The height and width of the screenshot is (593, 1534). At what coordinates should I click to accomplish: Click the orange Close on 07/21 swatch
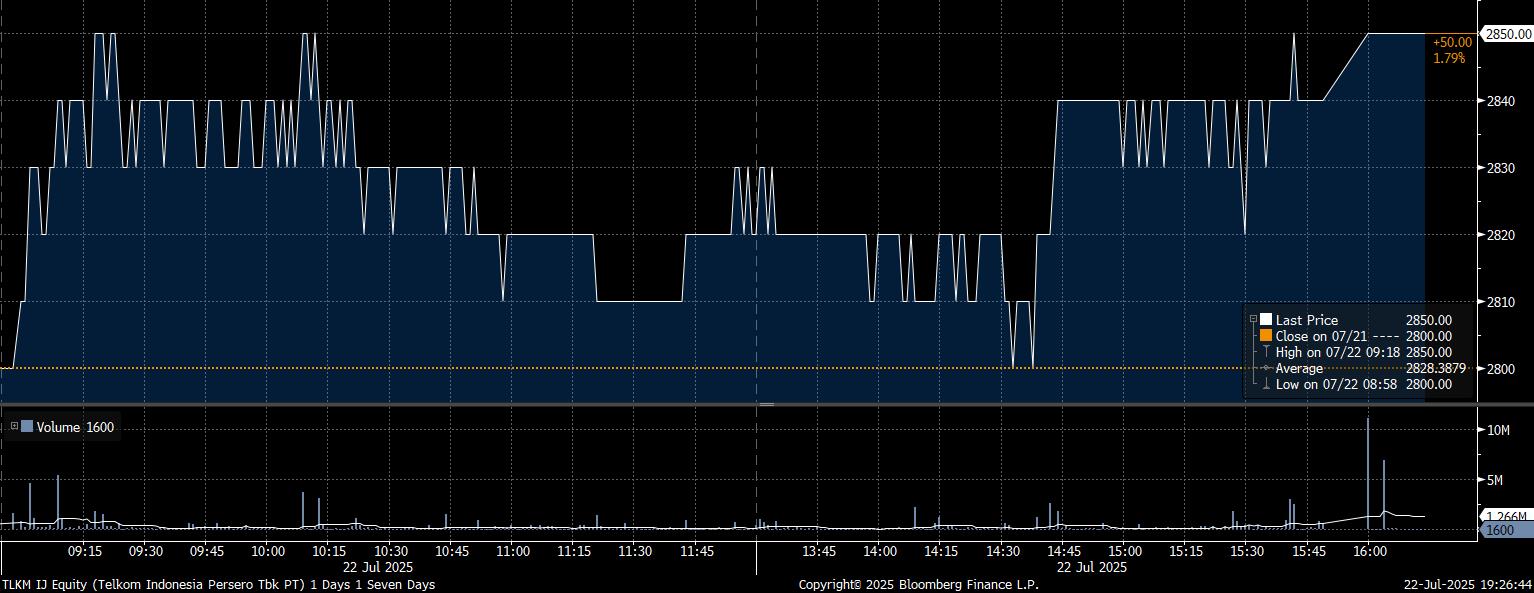point(1266,336)
